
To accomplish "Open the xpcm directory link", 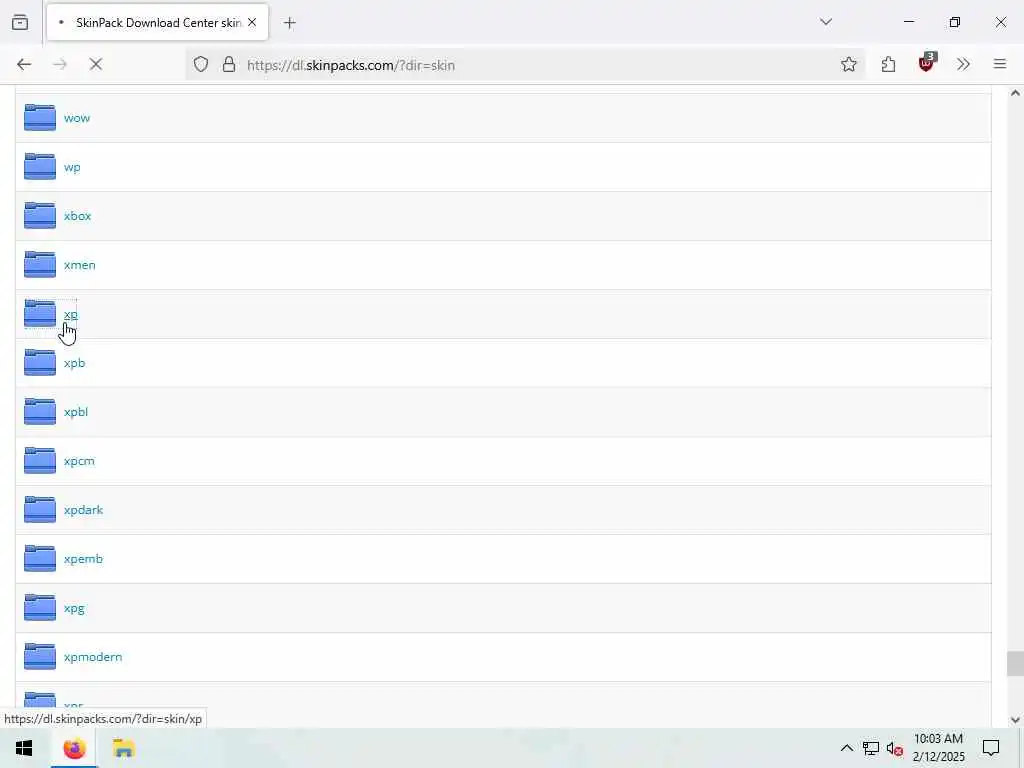I will click(79, 461).
